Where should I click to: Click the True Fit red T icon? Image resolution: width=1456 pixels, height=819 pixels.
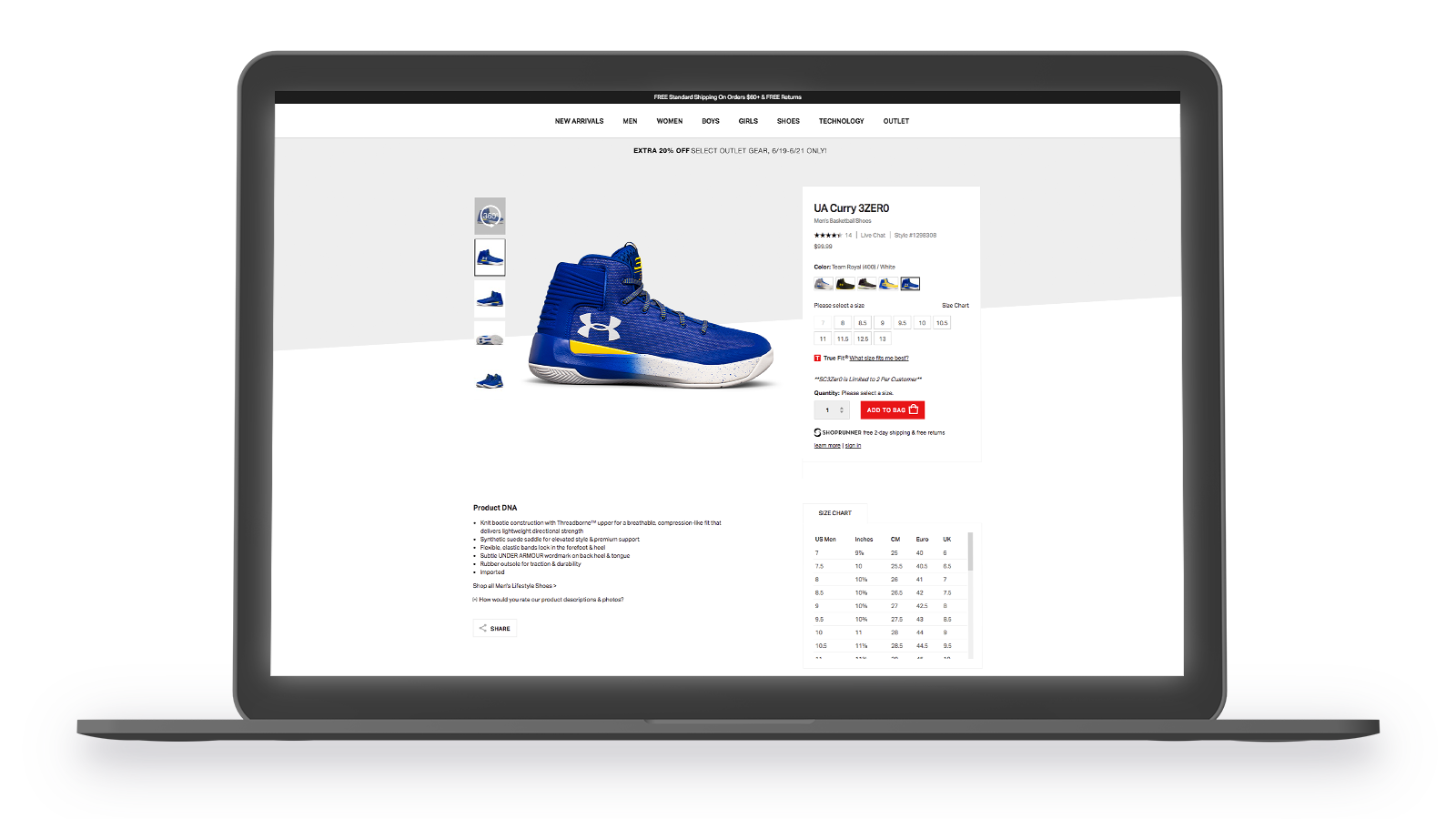pyautogui.click(x=817, y=359)
